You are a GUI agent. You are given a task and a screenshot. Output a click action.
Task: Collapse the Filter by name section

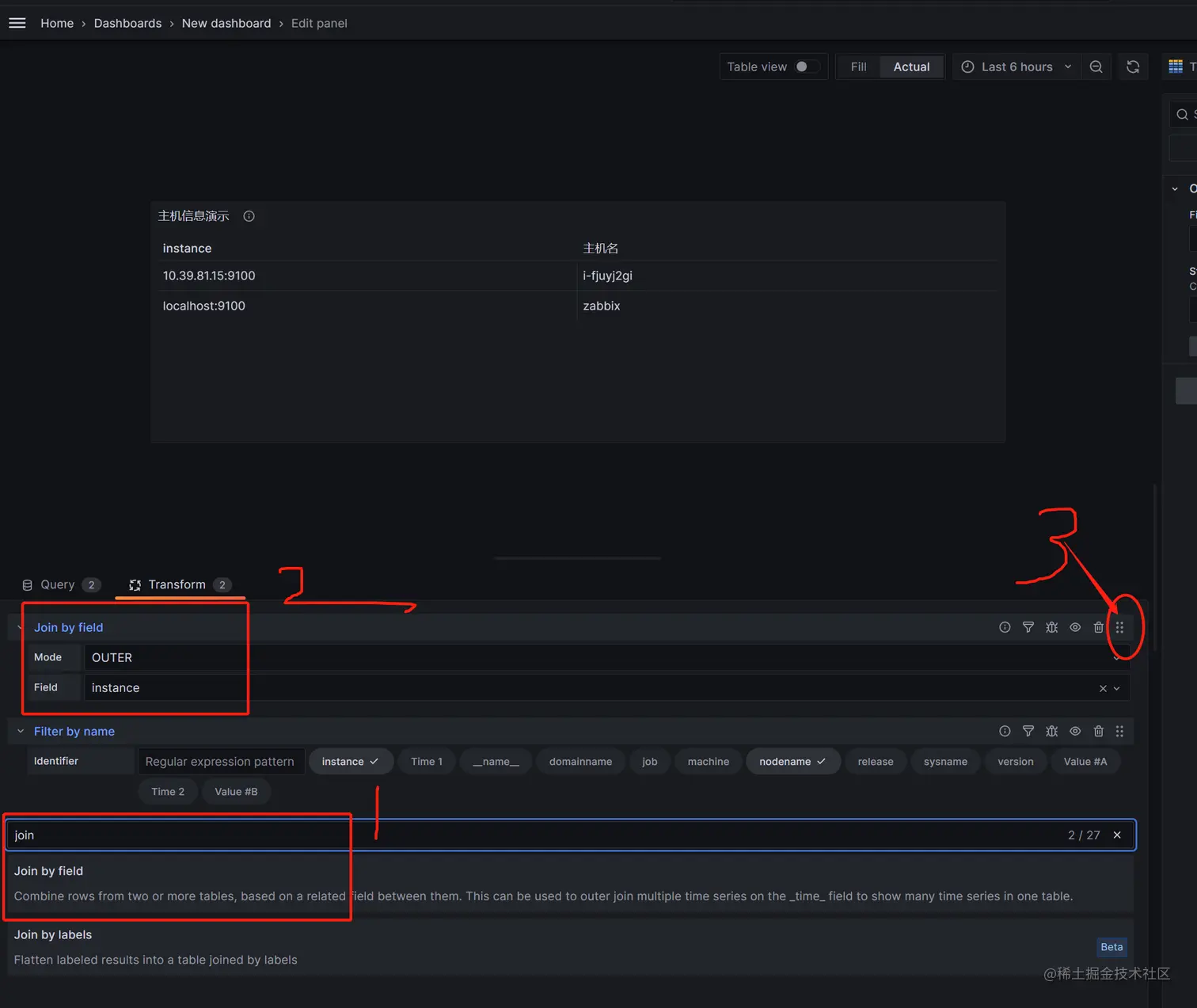[21, 731]
